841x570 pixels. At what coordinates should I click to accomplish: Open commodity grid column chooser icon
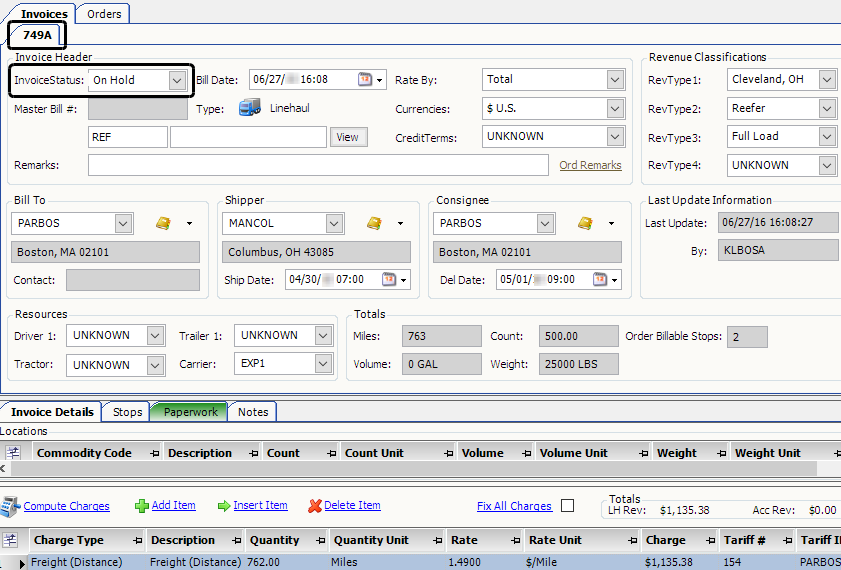click(13, 453)
